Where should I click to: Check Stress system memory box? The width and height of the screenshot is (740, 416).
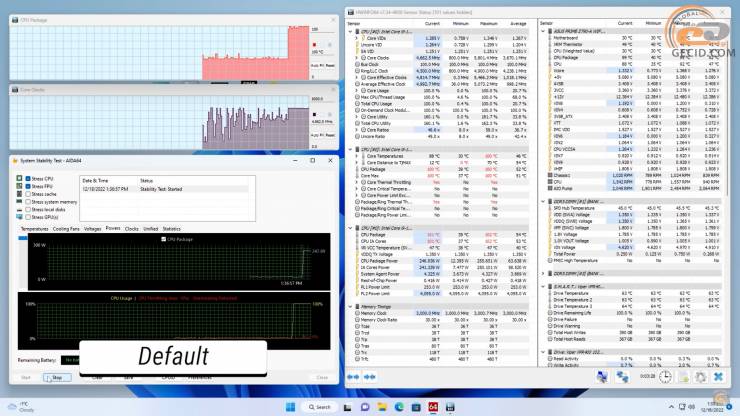tap(28, 202)
